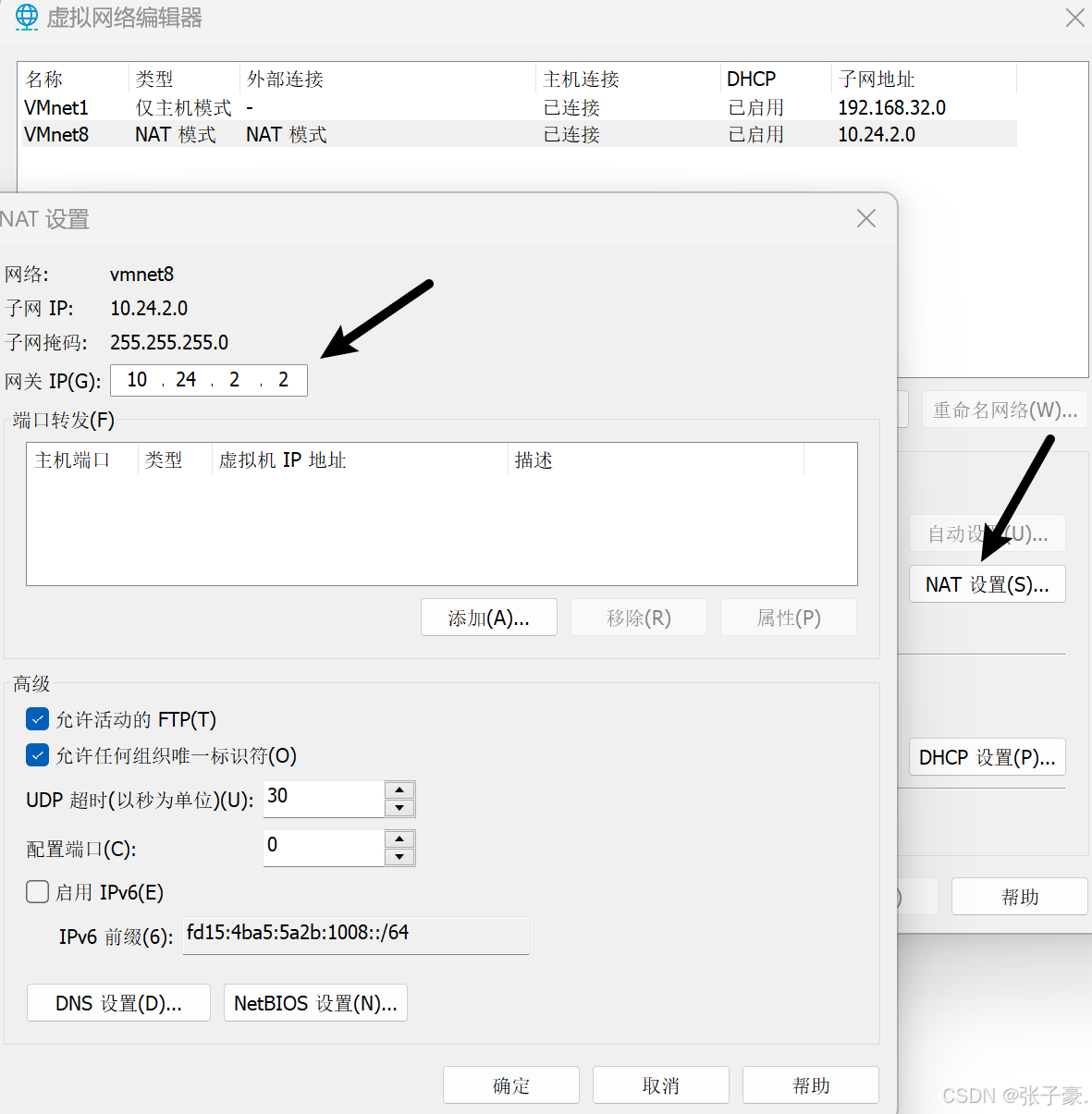Open DHCP 设置(P)... in network editor

click(x=988, y=757)
